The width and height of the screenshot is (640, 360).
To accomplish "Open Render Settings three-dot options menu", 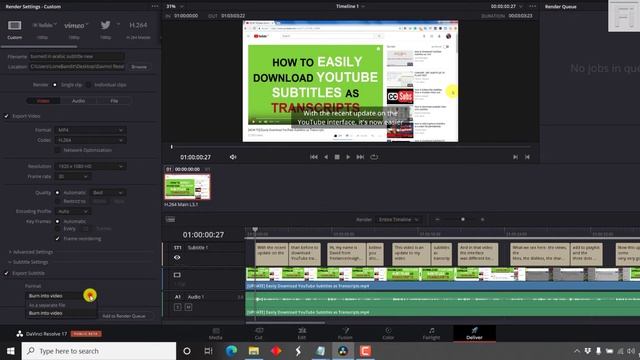I will pos(154,6).
